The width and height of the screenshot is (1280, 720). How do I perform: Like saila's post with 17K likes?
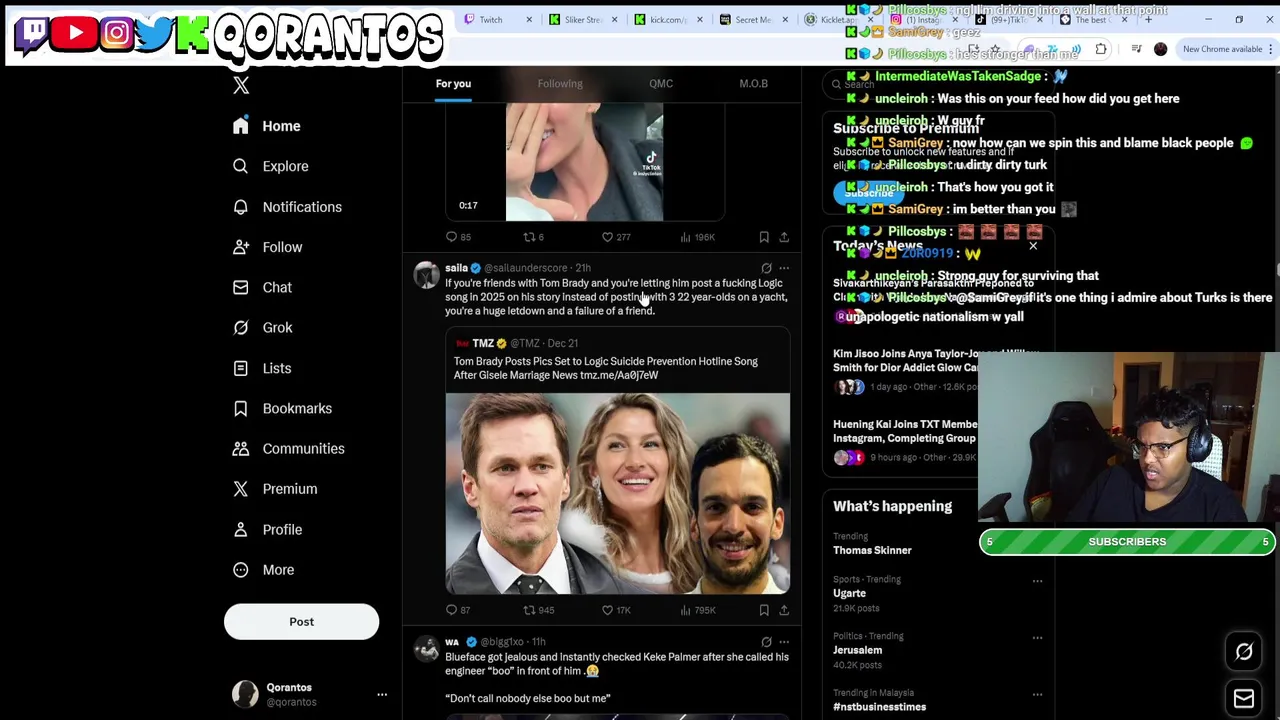point(616,610)
